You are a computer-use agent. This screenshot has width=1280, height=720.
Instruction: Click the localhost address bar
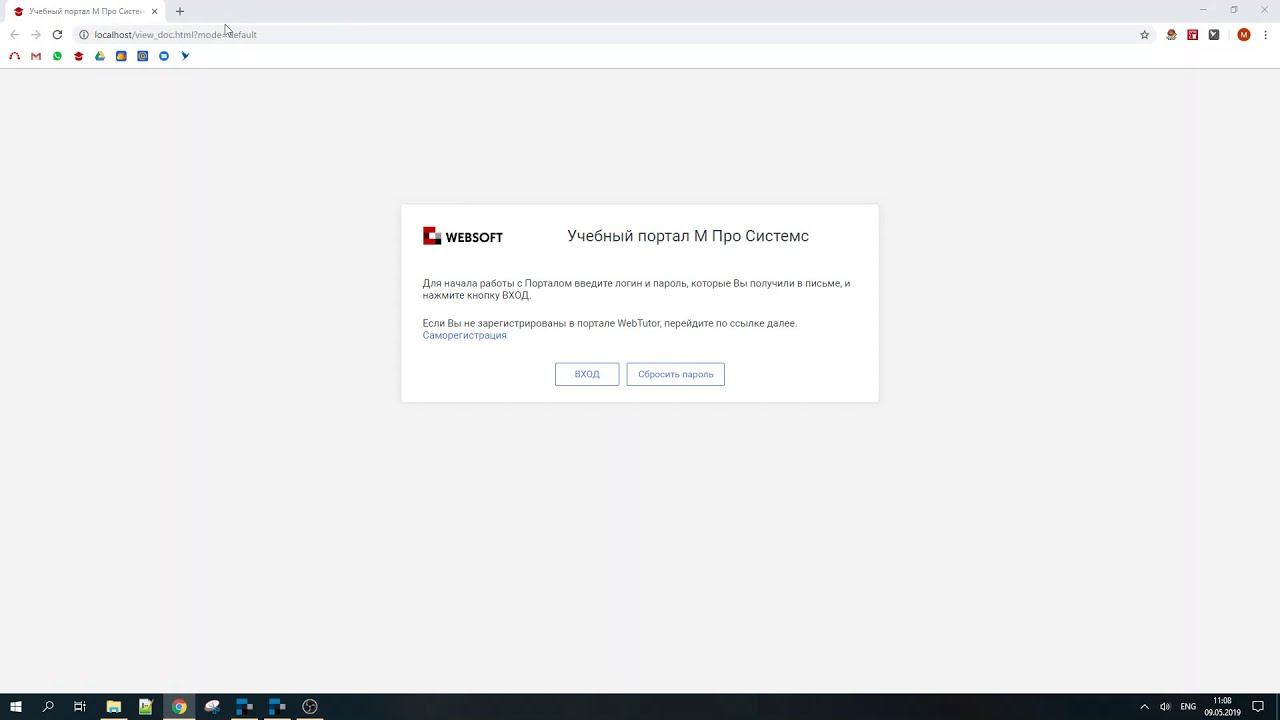coord(610,34)
